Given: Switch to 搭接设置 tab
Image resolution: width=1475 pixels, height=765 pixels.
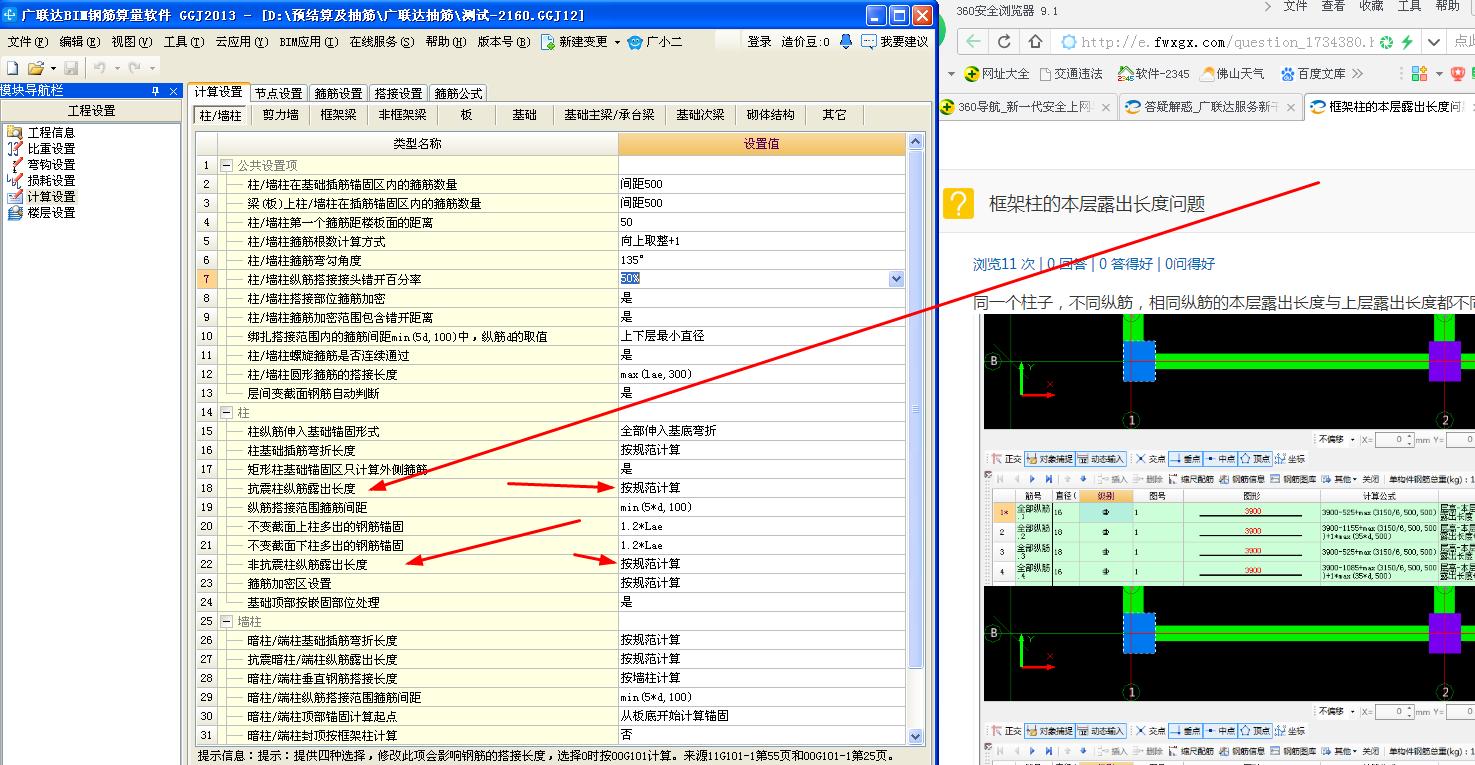Looking at the screenshot, I should coord(398,93).
